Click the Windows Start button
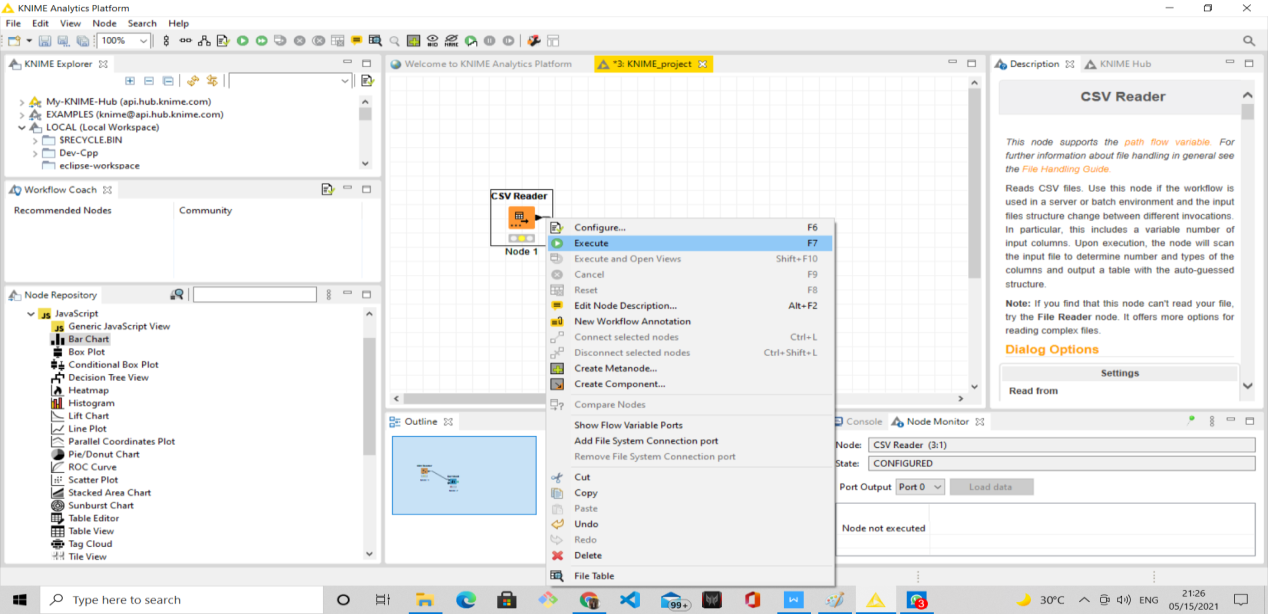Viewport: 1268px width, 614px height. click(19, 600)
